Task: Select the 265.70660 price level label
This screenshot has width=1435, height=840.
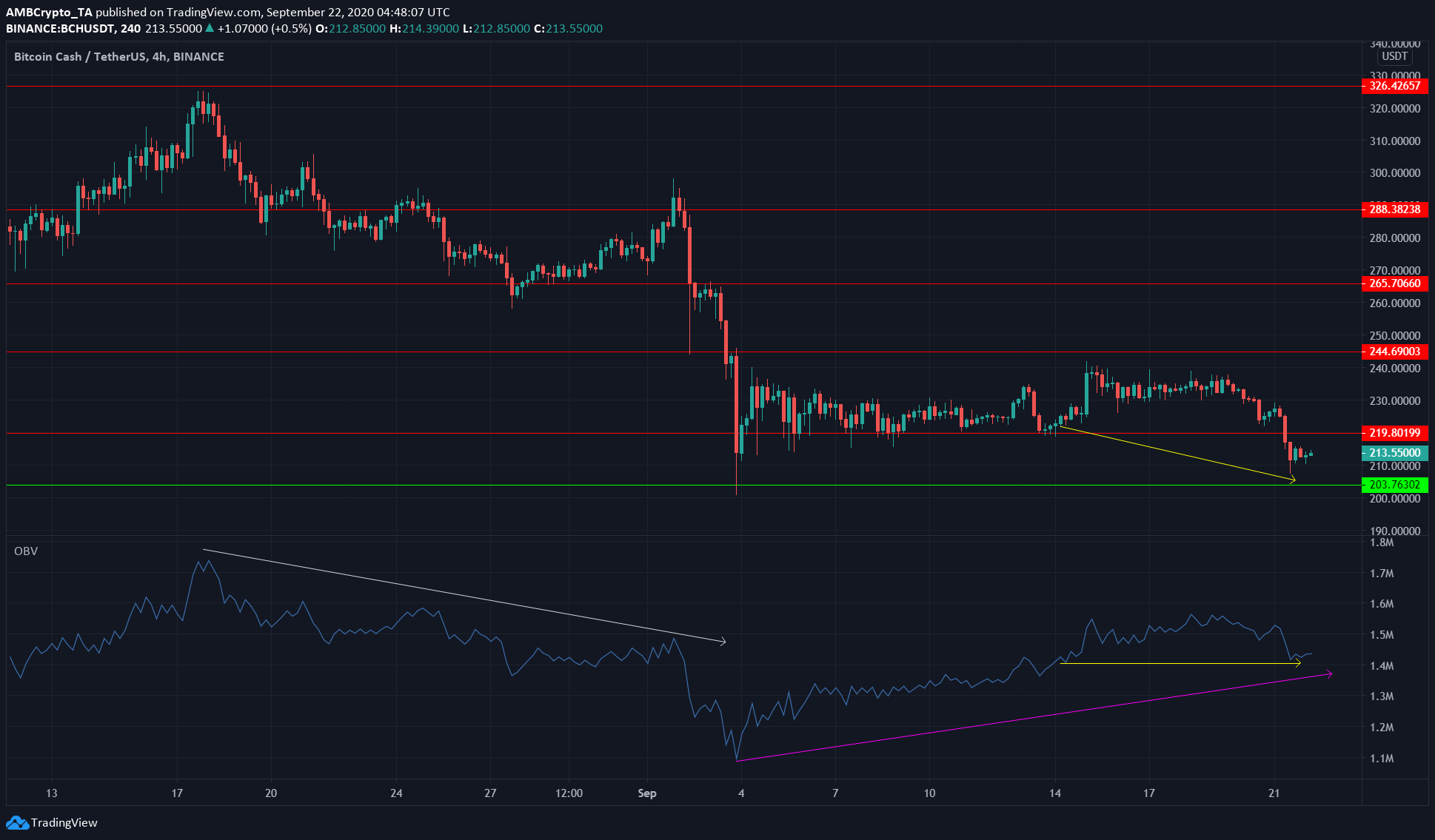Action: click(x=1395, y=283)
